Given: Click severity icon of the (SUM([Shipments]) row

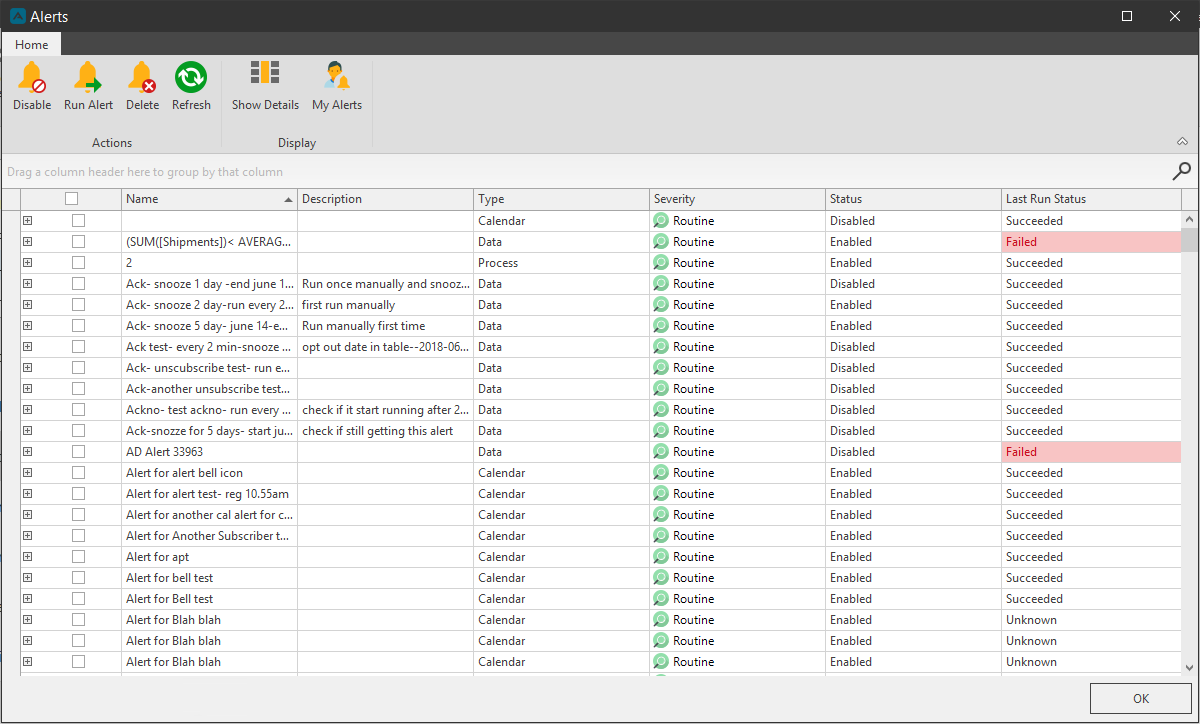Looking at the screenshot, I should point(660,242).
